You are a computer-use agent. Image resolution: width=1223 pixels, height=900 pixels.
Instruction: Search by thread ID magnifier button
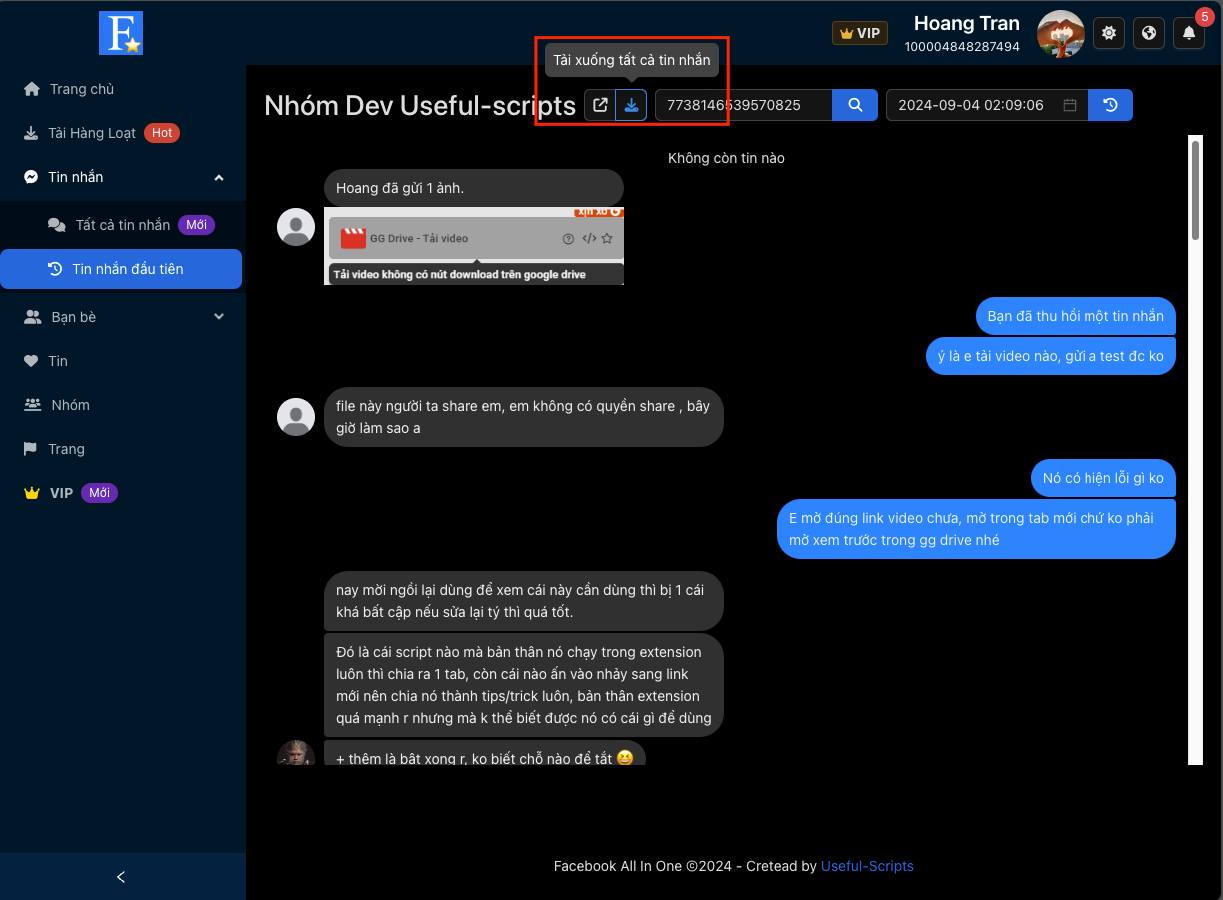(x=855, y=105)
